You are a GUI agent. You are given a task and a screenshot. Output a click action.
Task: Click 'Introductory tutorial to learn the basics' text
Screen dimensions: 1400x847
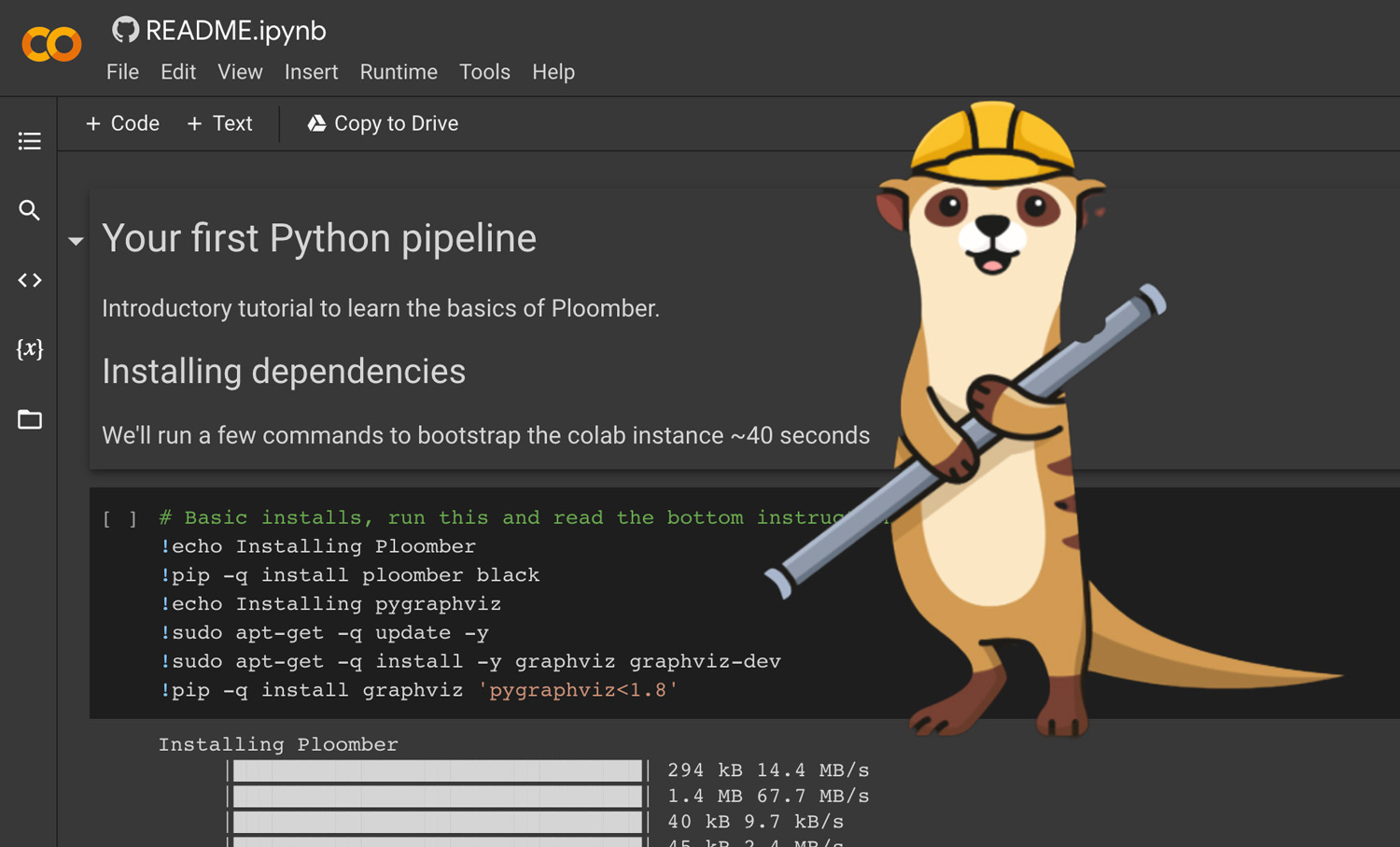click(381, 308)
